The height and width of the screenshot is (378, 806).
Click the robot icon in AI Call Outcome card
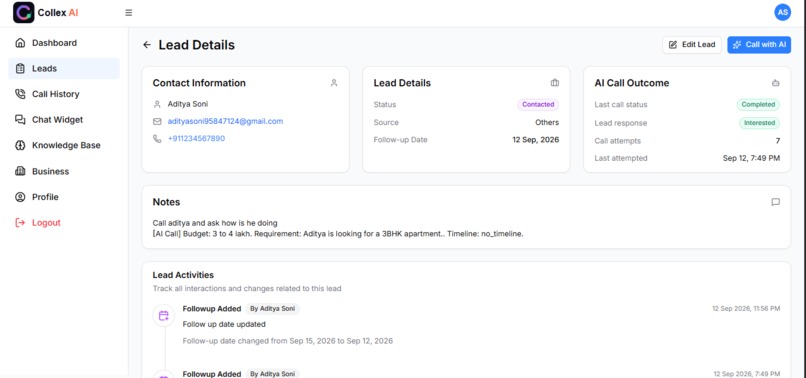pos(776,83)
